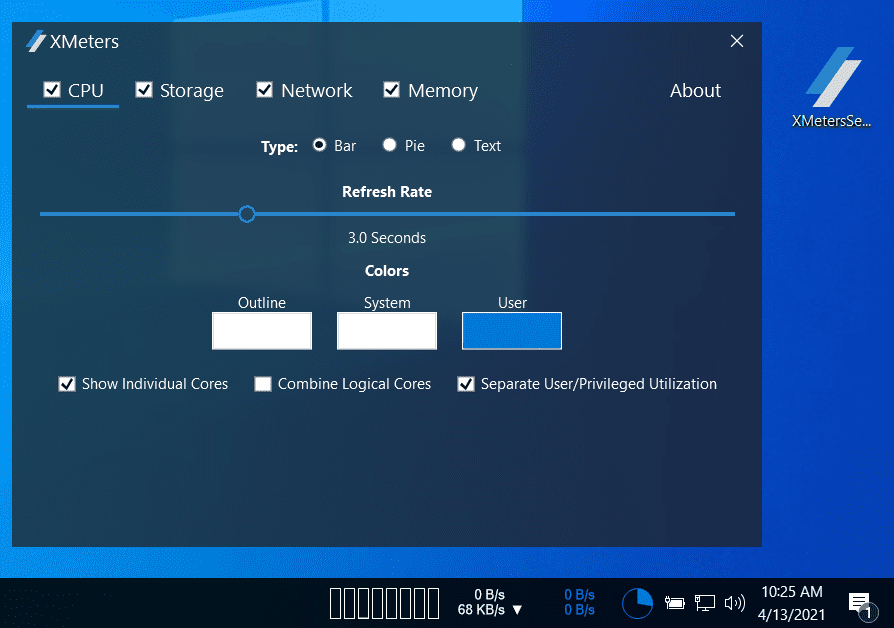Pick the blue User color swatch
Viewport: 894px width, 628px height.
point(511,330)
